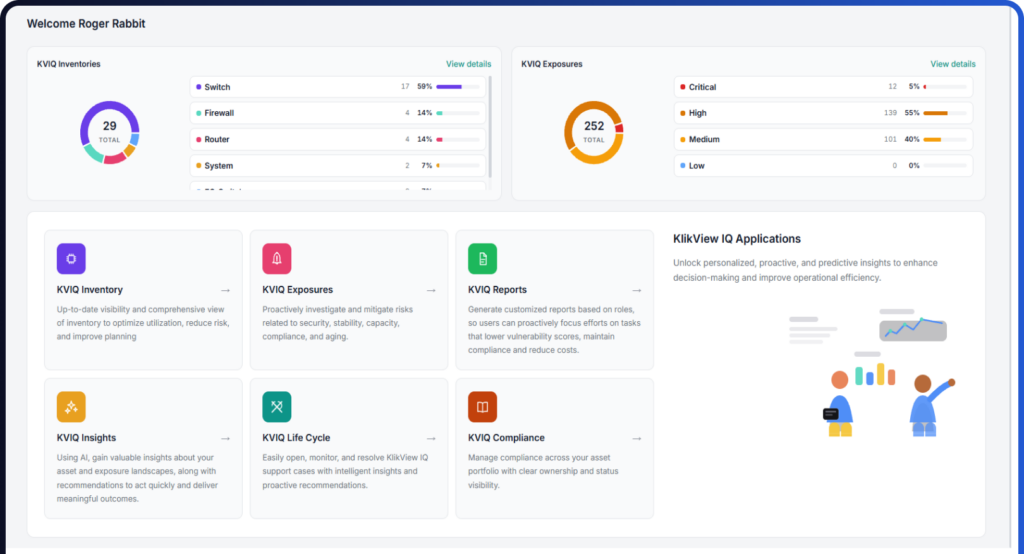1024x554 pixels.
Task: Open the orange KVIQ Compliance book icon
Action: pyautogui.click(x=483, y=407)
